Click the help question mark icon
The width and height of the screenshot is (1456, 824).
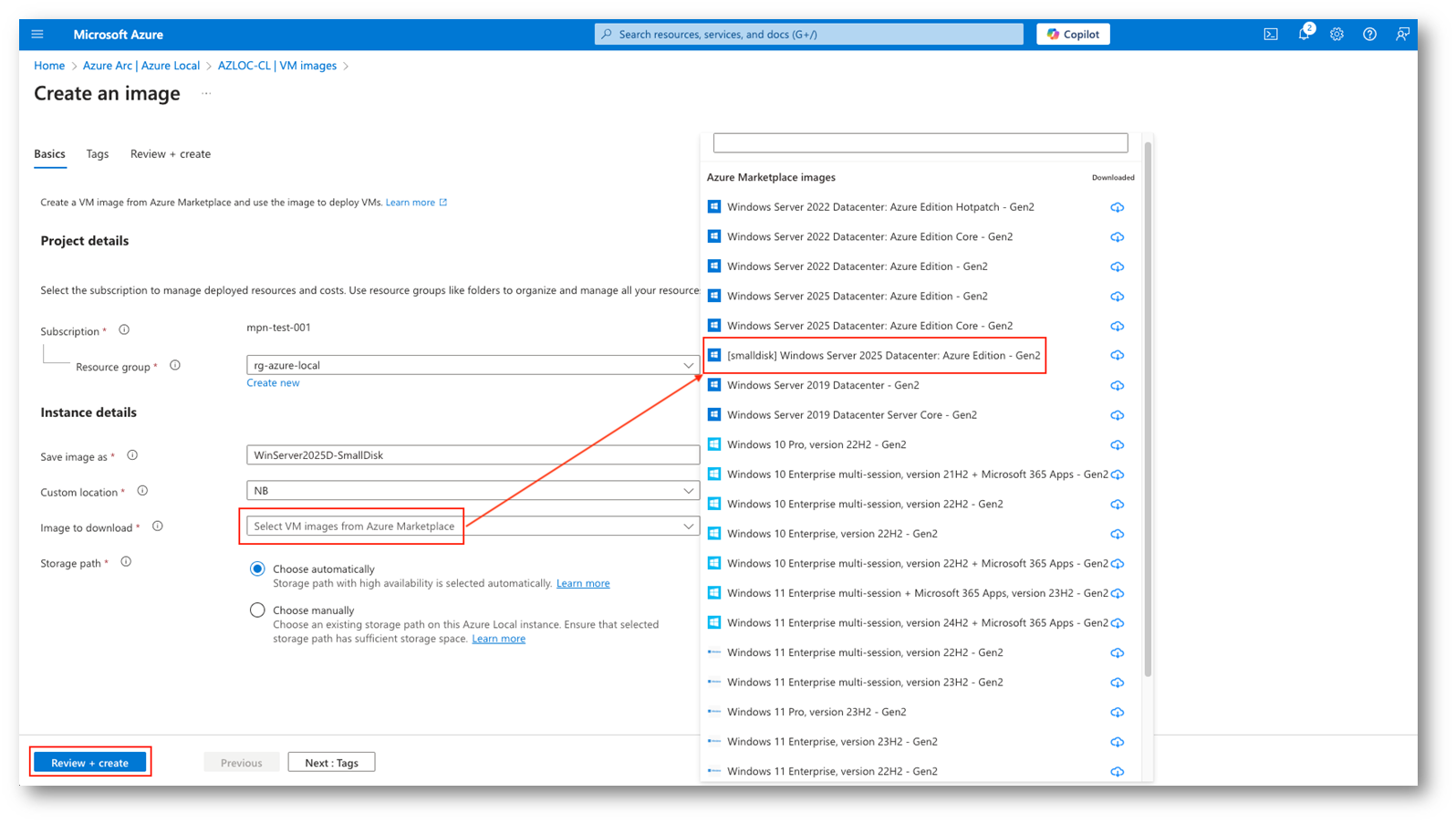(x=1369, y=35)
